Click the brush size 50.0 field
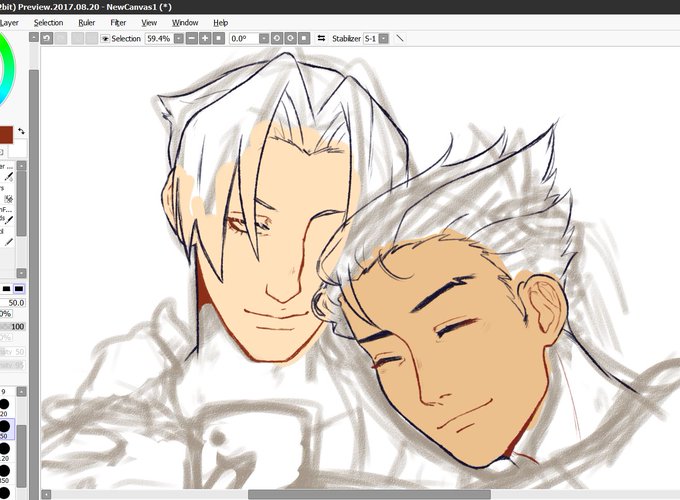The image size is (680, 500). [x=12, y=303]
